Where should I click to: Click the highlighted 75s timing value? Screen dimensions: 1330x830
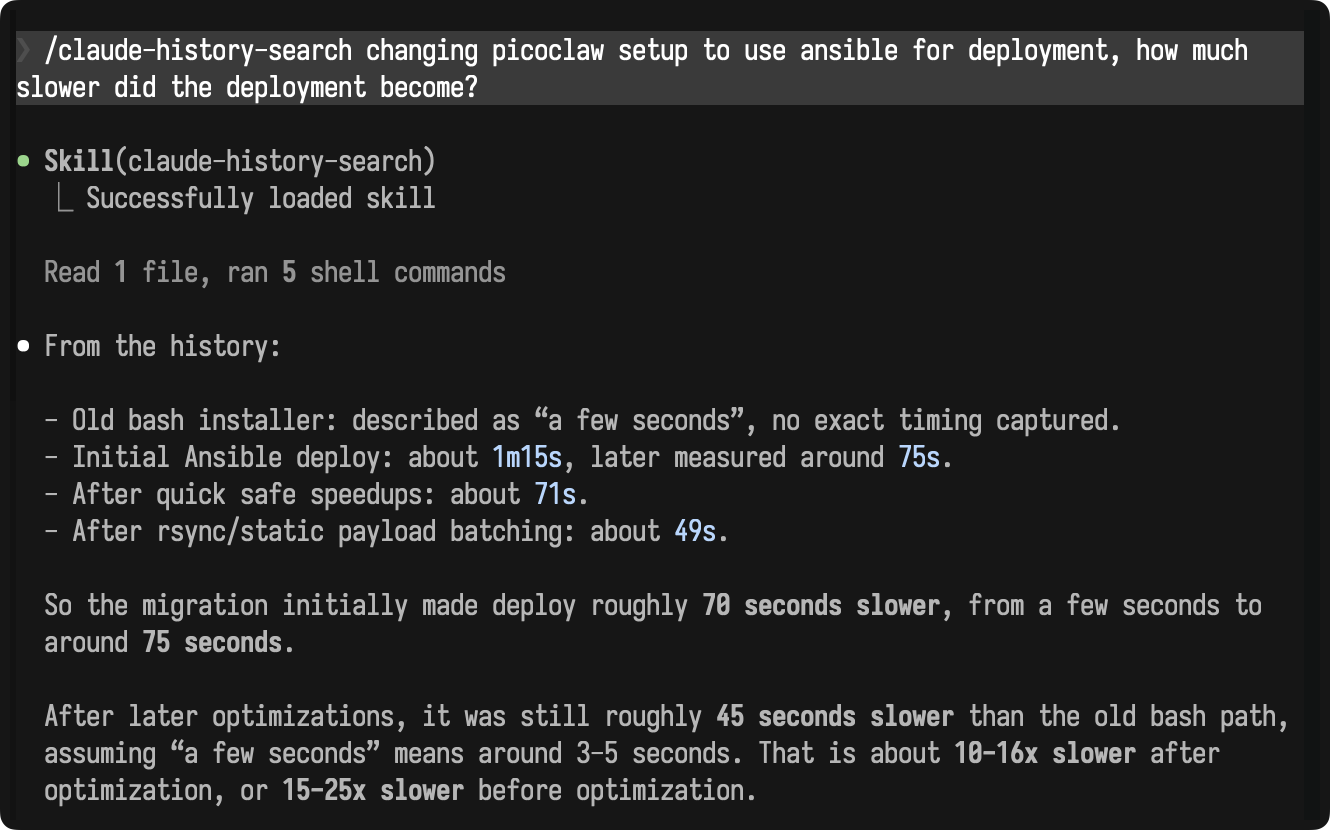pyautogui.click(x=919, y=458)
